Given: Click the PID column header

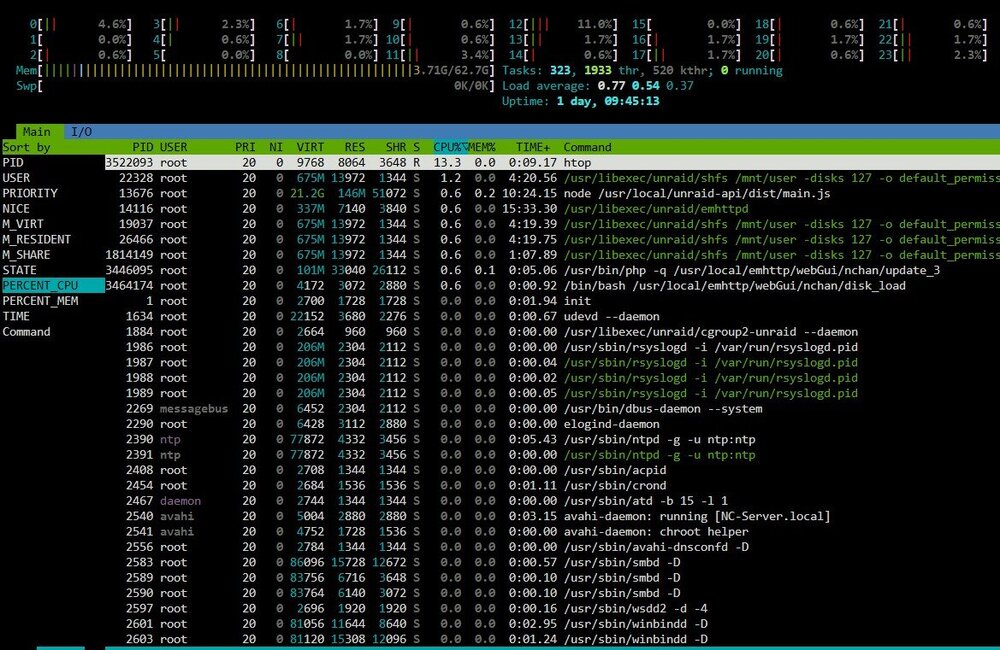Looking at the screenshot, I should click(x=142, y=147).
